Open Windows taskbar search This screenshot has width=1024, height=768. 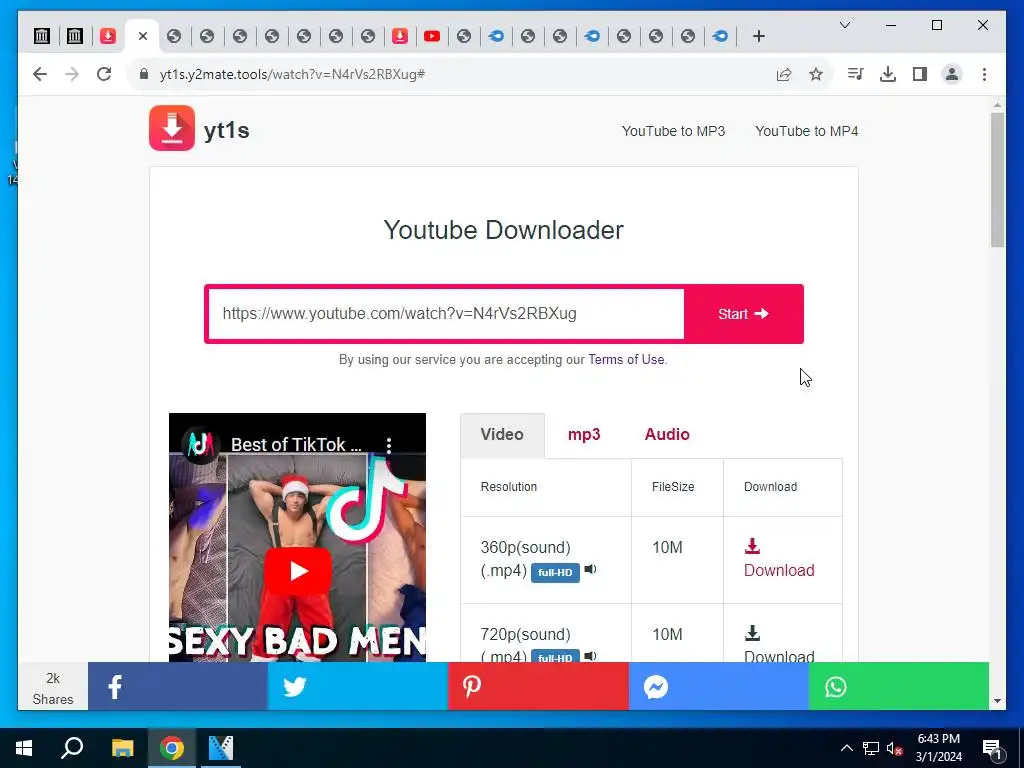click(x=72, y=748)
